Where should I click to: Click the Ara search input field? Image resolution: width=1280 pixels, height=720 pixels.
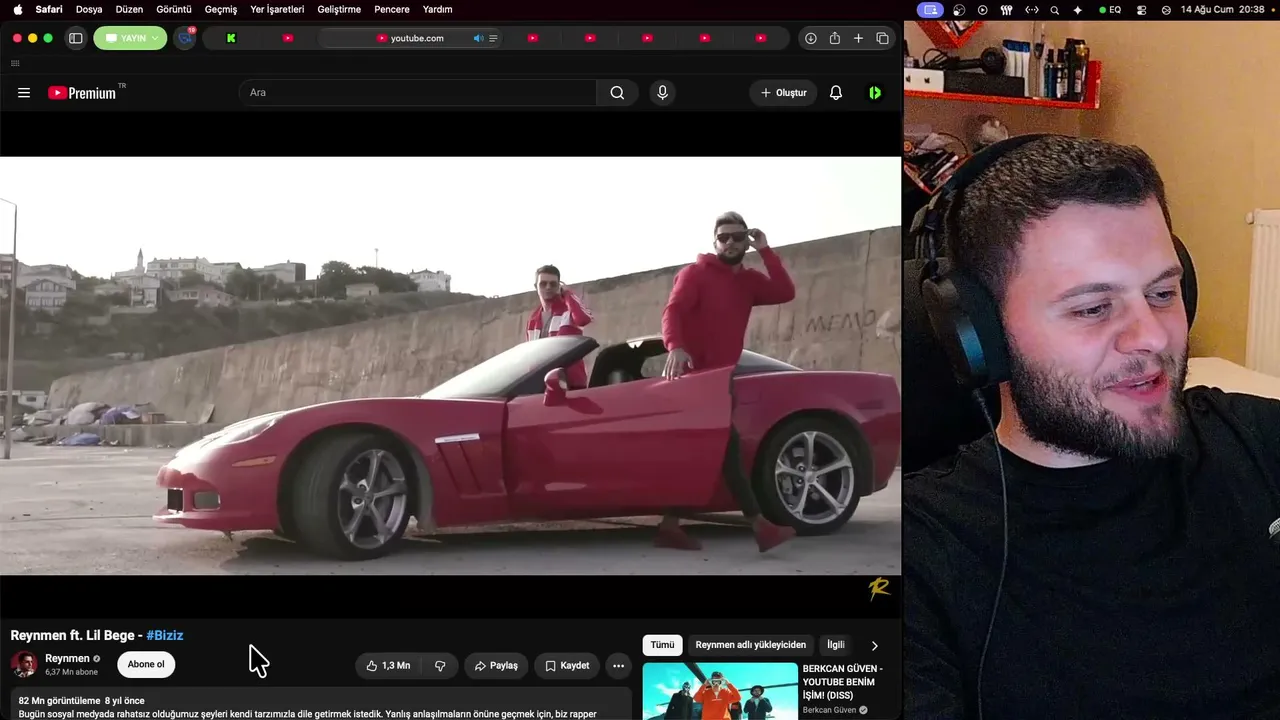[418, 93]
